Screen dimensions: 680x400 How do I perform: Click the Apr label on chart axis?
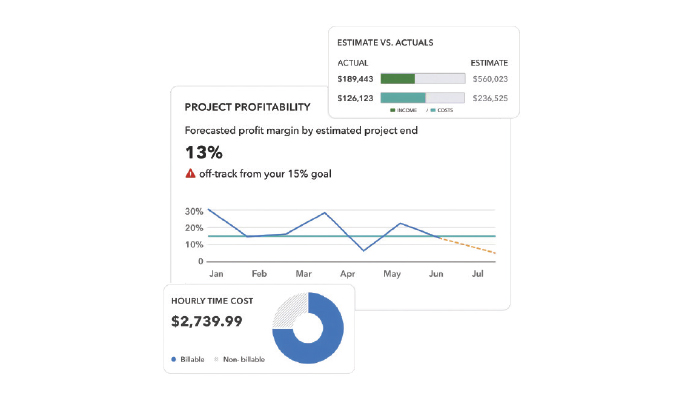(x=348, y=273)
